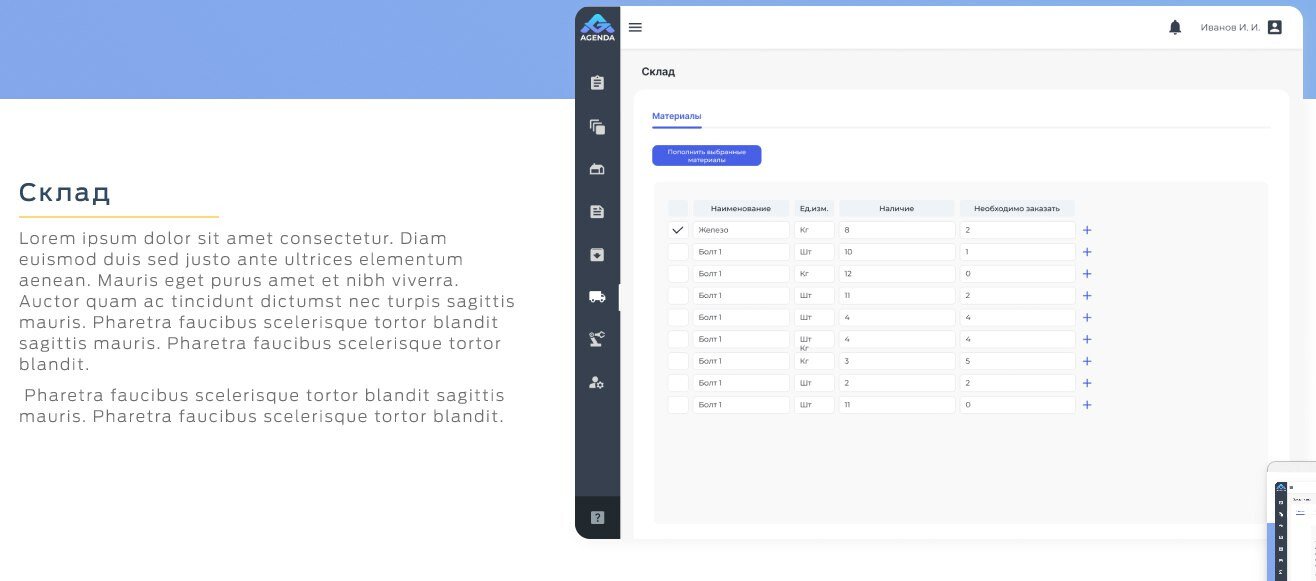
Task: Click the Наличие field containing 12
Action: click(896, 274)
